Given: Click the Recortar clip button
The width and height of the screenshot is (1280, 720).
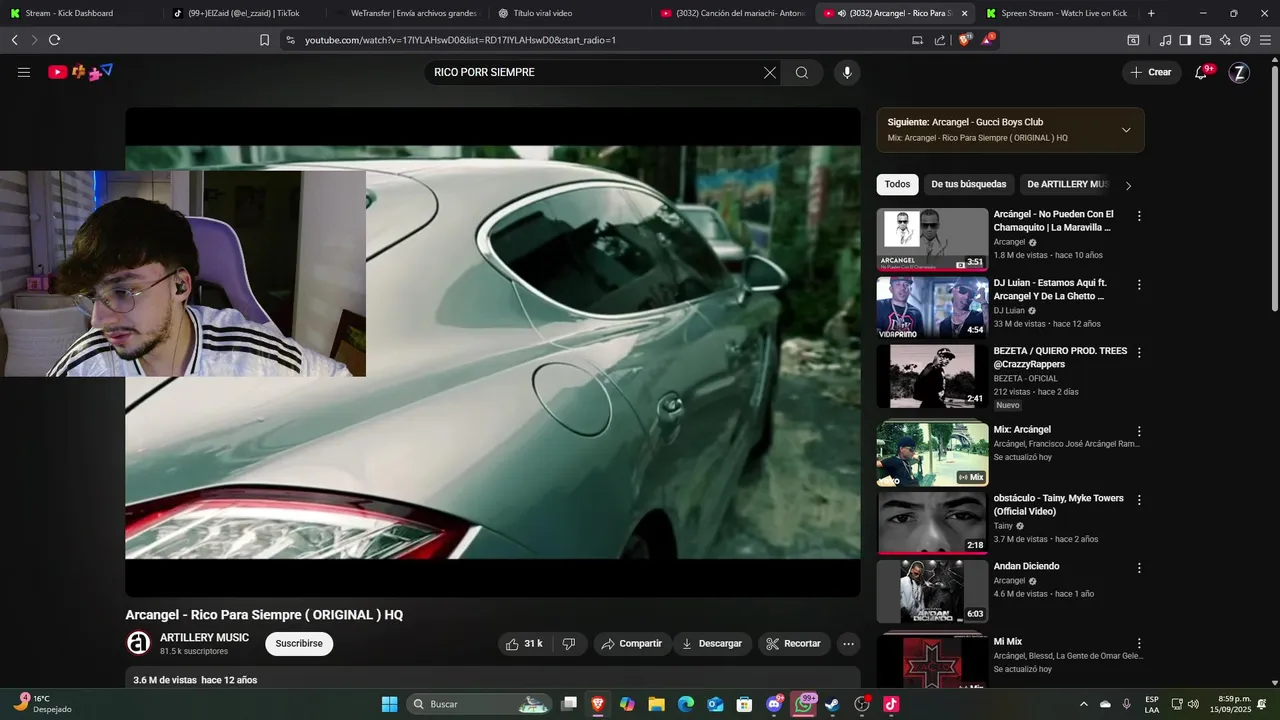Looking at the screenshot, I should 793,644.
